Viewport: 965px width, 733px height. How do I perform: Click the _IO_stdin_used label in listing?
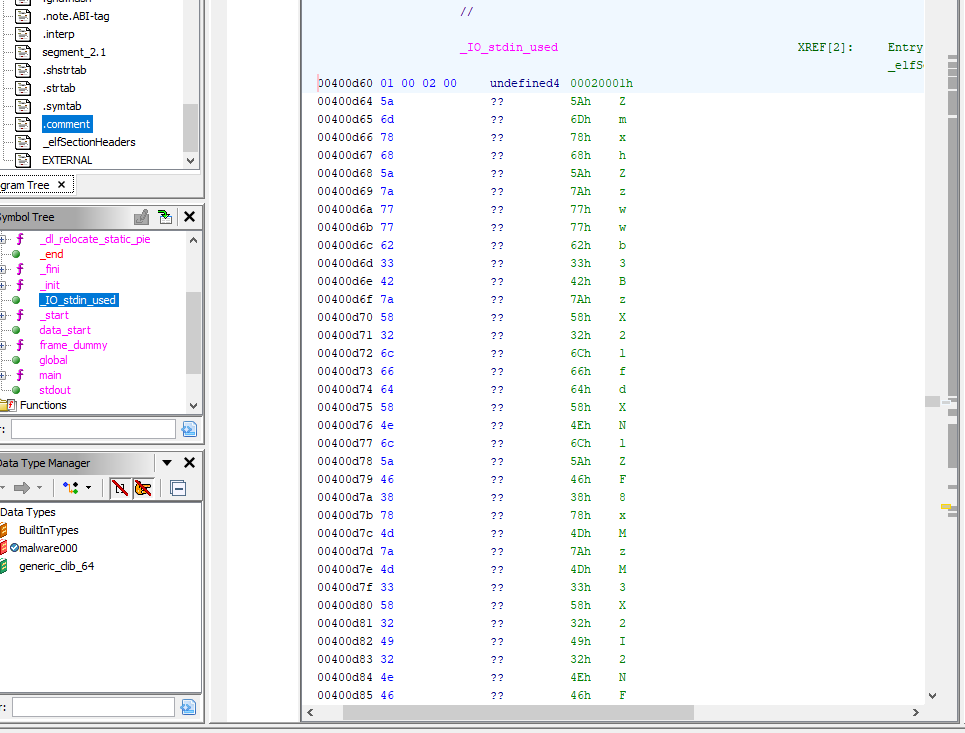click(508, 48)
